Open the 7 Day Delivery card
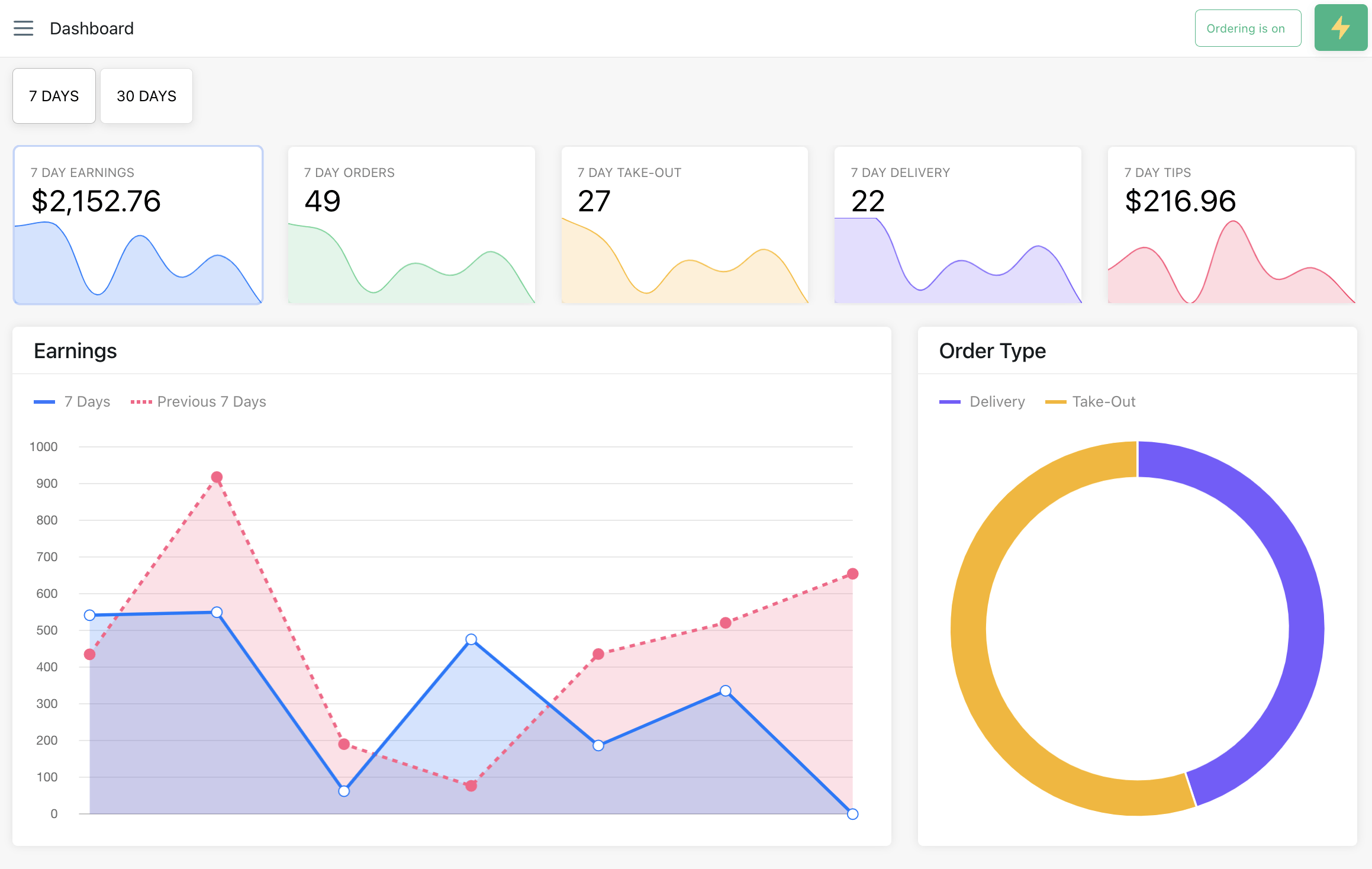 point(958,225)
